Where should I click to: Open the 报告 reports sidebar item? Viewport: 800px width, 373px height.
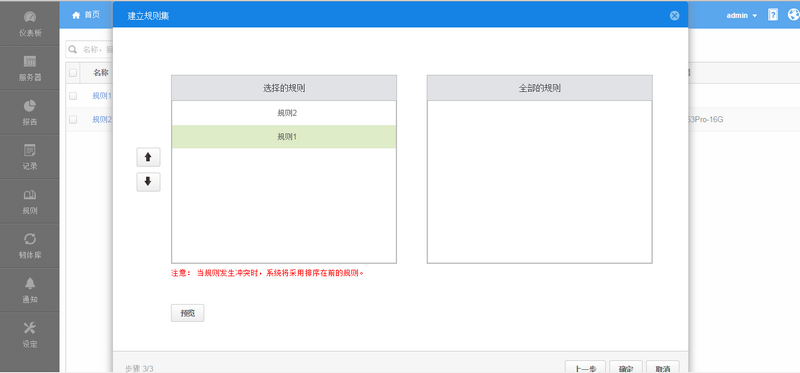tap(30, 113)
